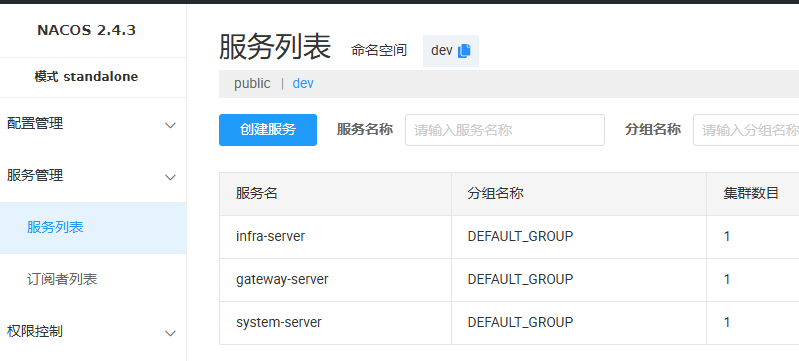Click the 服务名 column header
The height and width of the screenshot is (361, 799).
click(x=257, y=194)
